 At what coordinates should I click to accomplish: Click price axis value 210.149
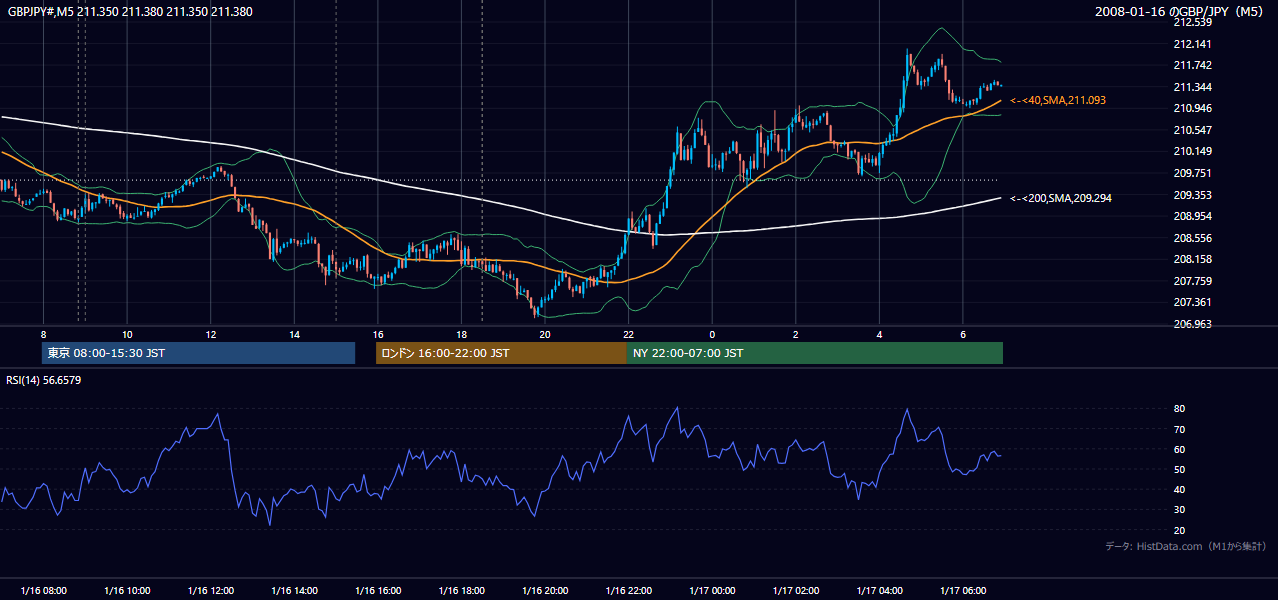pyautogui.click(x=1191, y=151)
